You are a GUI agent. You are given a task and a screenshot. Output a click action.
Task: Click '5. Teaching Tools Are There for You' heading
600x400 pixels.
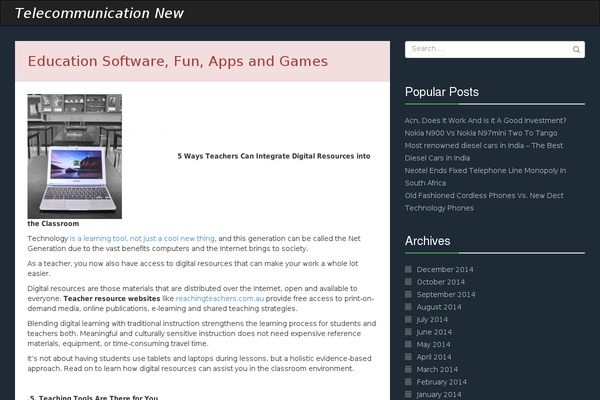[93, 397]
